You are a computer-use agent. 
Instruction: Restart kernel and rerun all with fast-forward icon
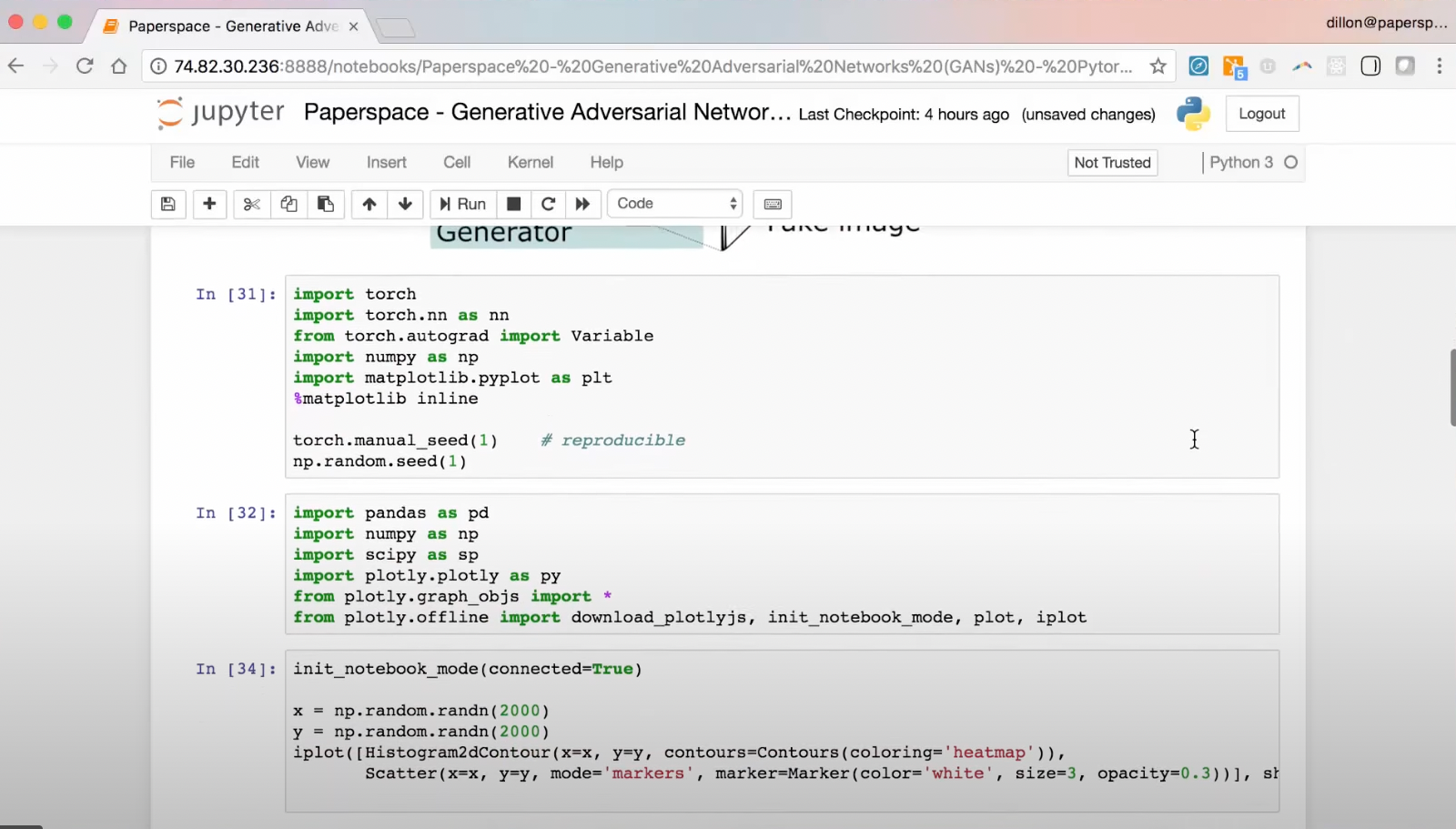coord(582,204)
